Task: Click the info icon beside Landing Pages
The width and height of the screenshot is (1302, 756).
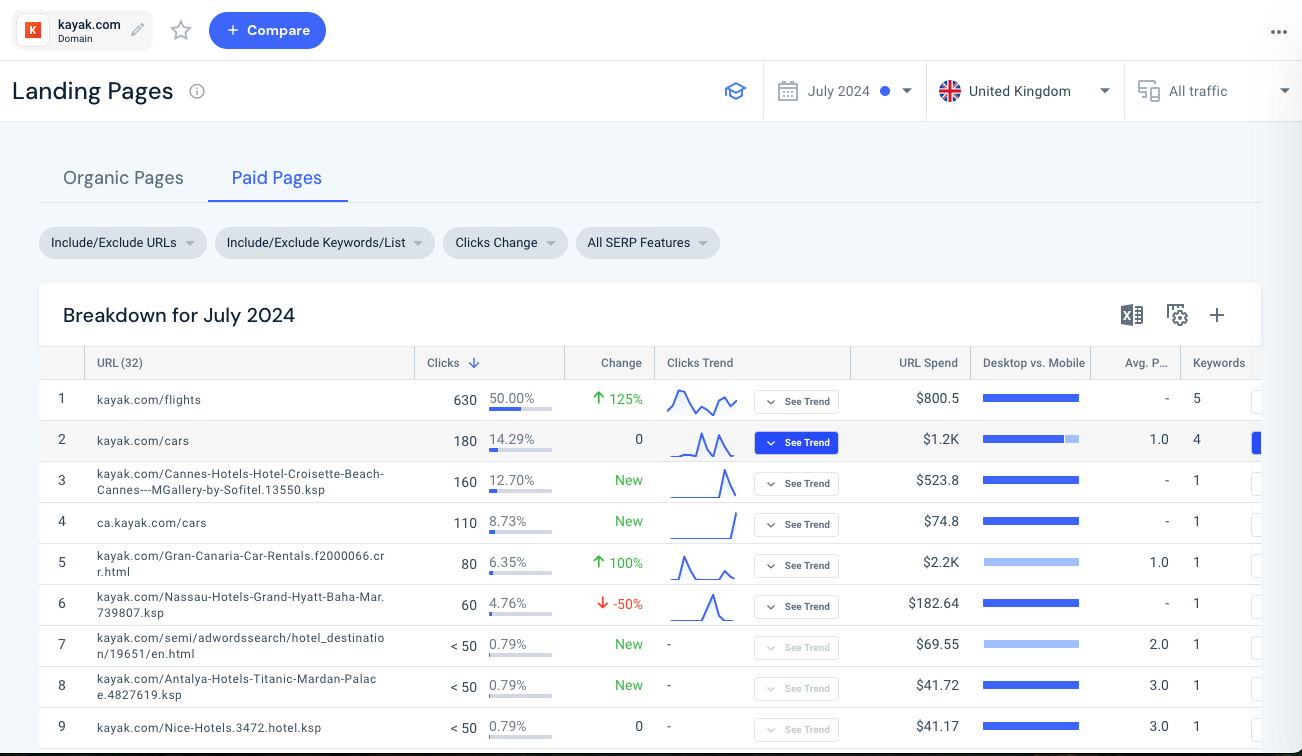Action: 197,92
